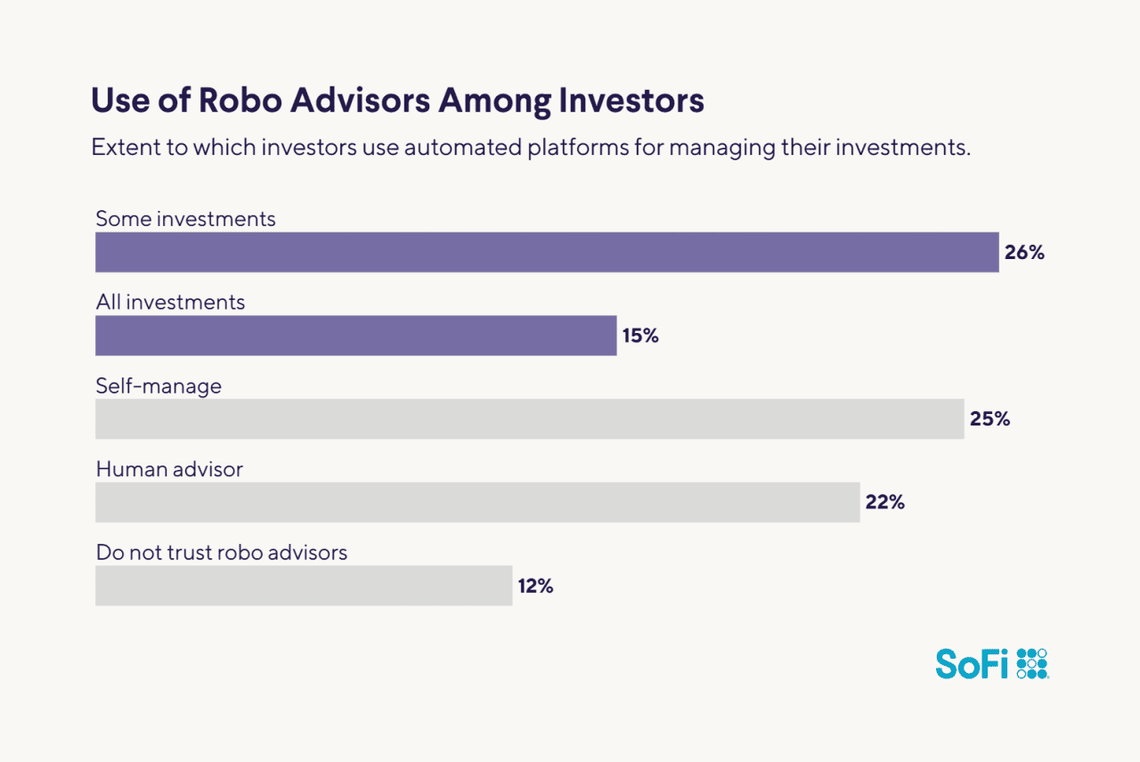
Task: Select the 25% value label
Action: tap(989, 419)
